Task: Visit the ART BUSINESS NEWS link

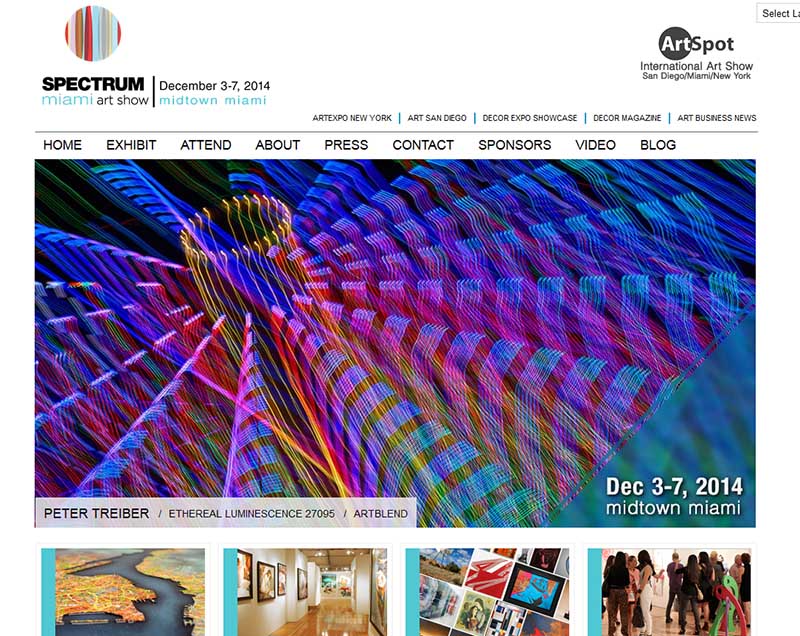Action: (x=717, y=118)
